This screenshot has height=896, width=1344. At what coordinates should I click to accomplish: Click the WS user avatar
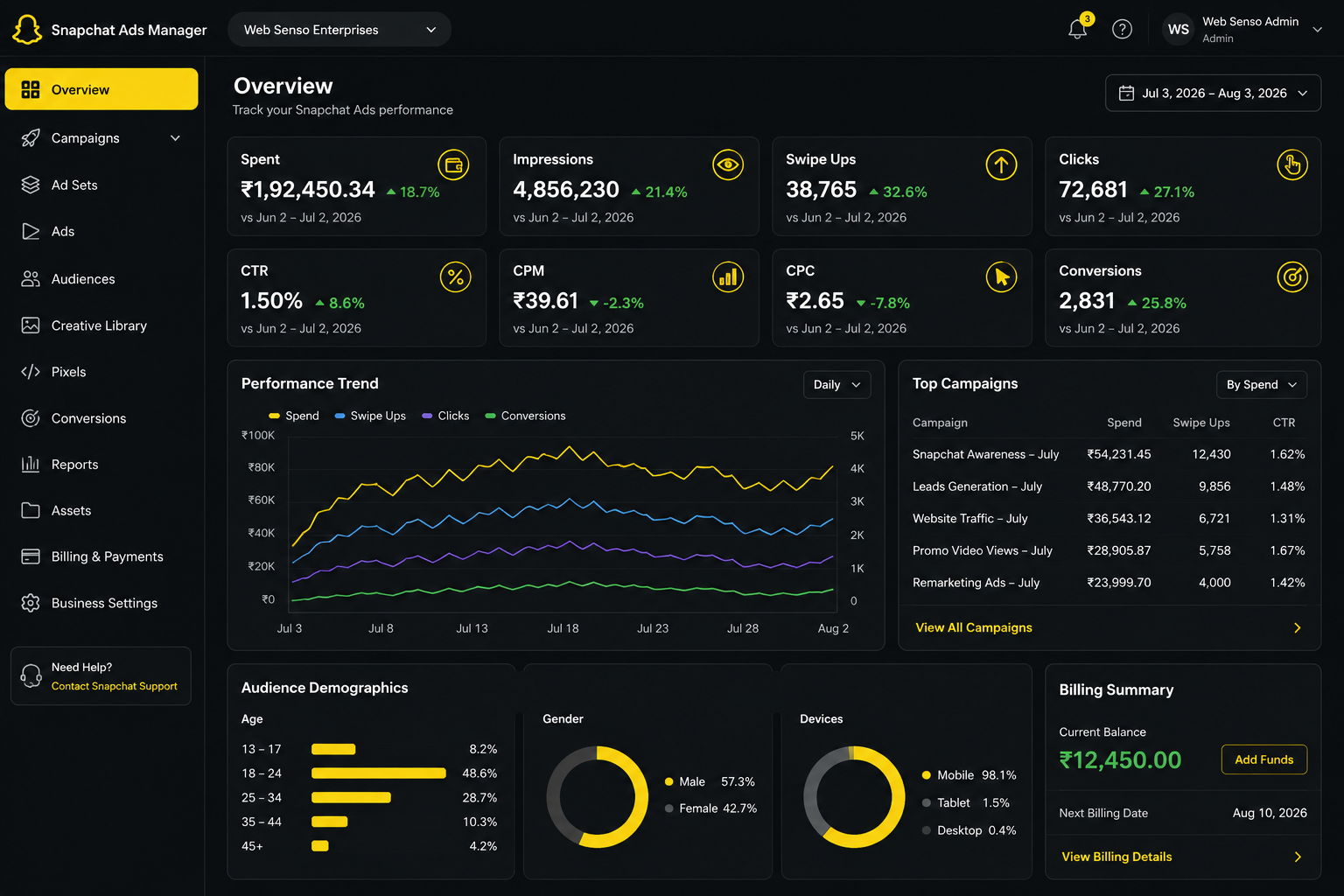[1179, 29]
